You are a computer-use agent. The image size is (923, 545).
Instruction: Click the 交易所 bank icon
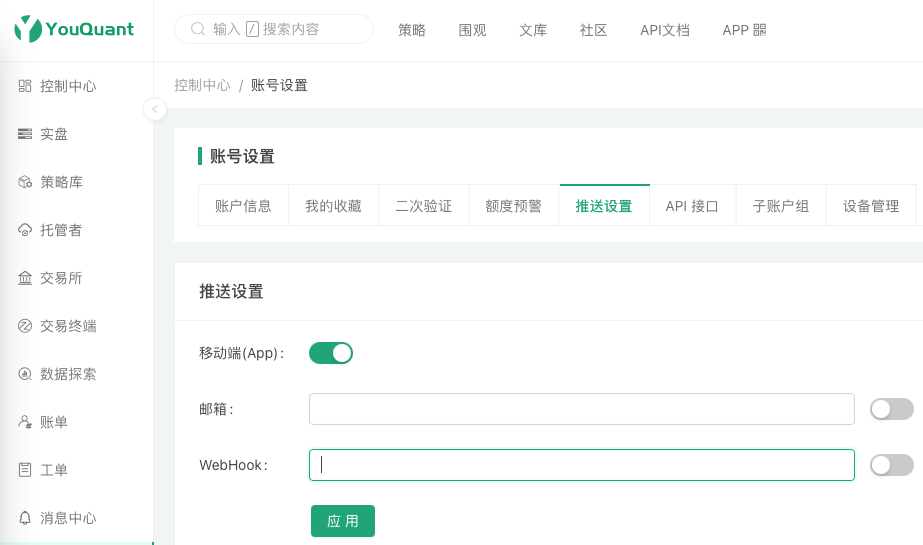point(25,278)
